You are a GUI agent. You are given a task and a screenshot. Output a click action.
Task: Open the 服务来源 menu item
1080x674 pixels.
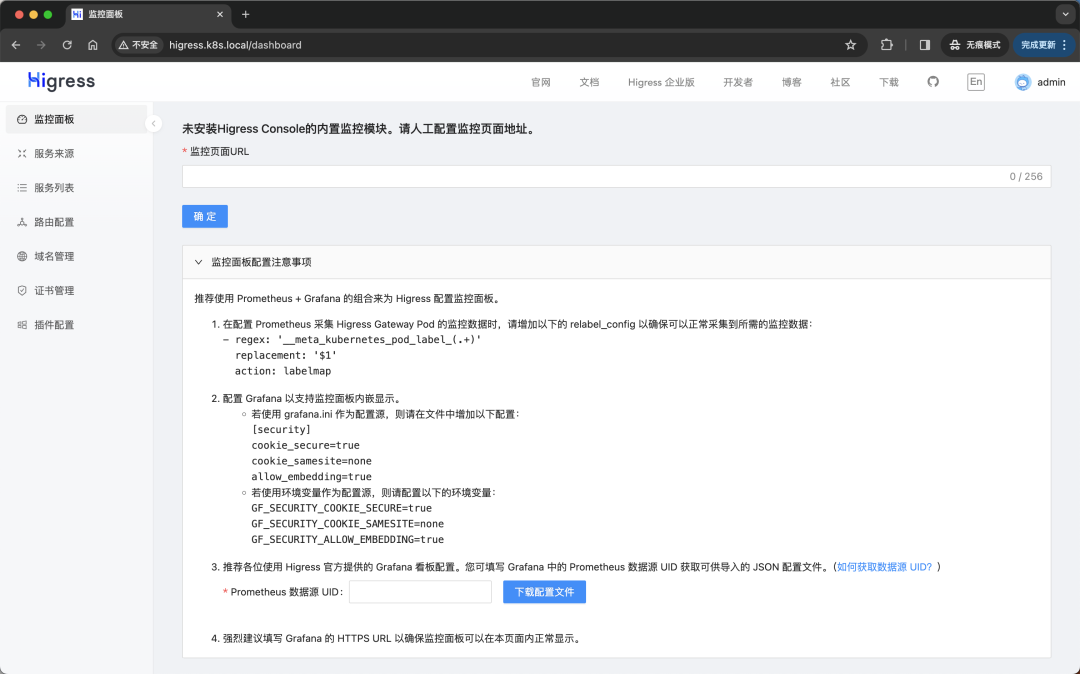[x=76, y=154]
